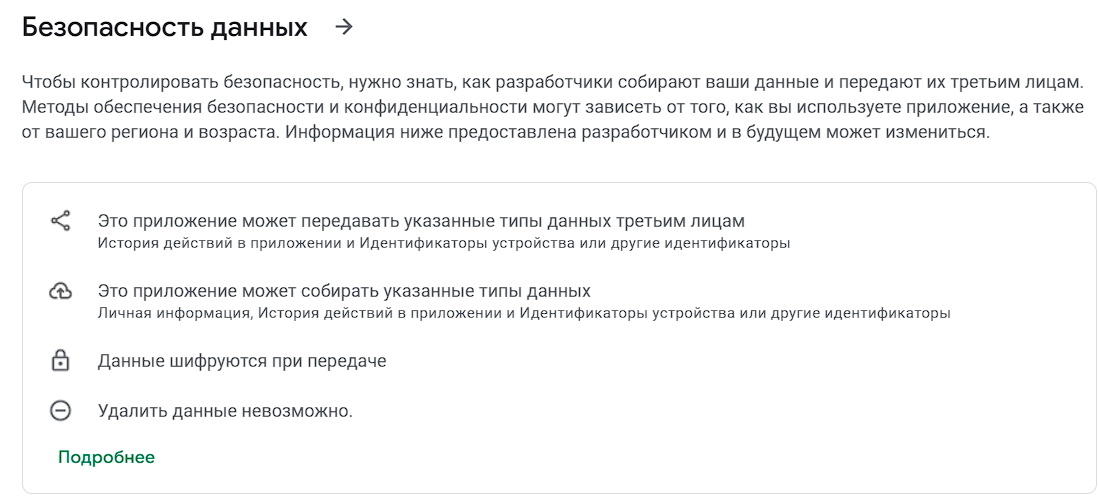The image size is (1098, 498).
Task: Click shared data list starting with История действий
Action: pos(445,244)
